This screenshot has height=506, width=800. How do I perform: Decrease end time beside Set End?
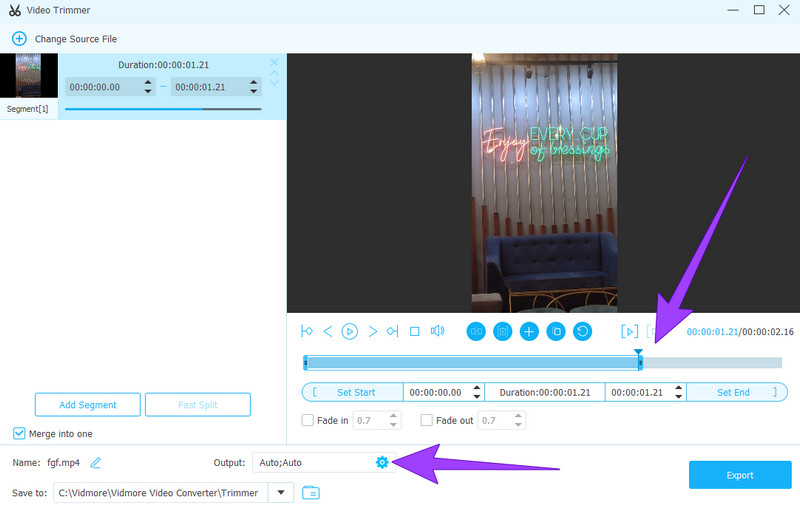coord(679,396)
